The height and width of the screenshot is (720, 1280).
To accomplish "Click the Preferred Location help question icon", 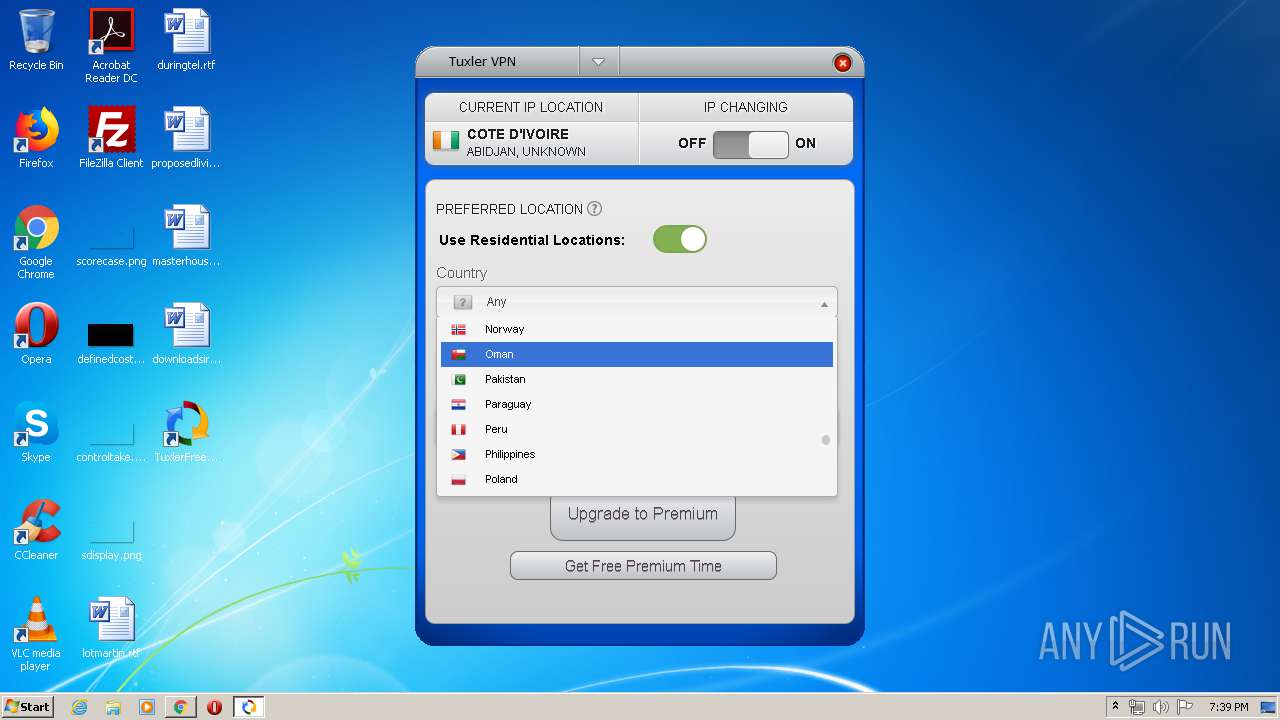I will [x=594, y=209].
